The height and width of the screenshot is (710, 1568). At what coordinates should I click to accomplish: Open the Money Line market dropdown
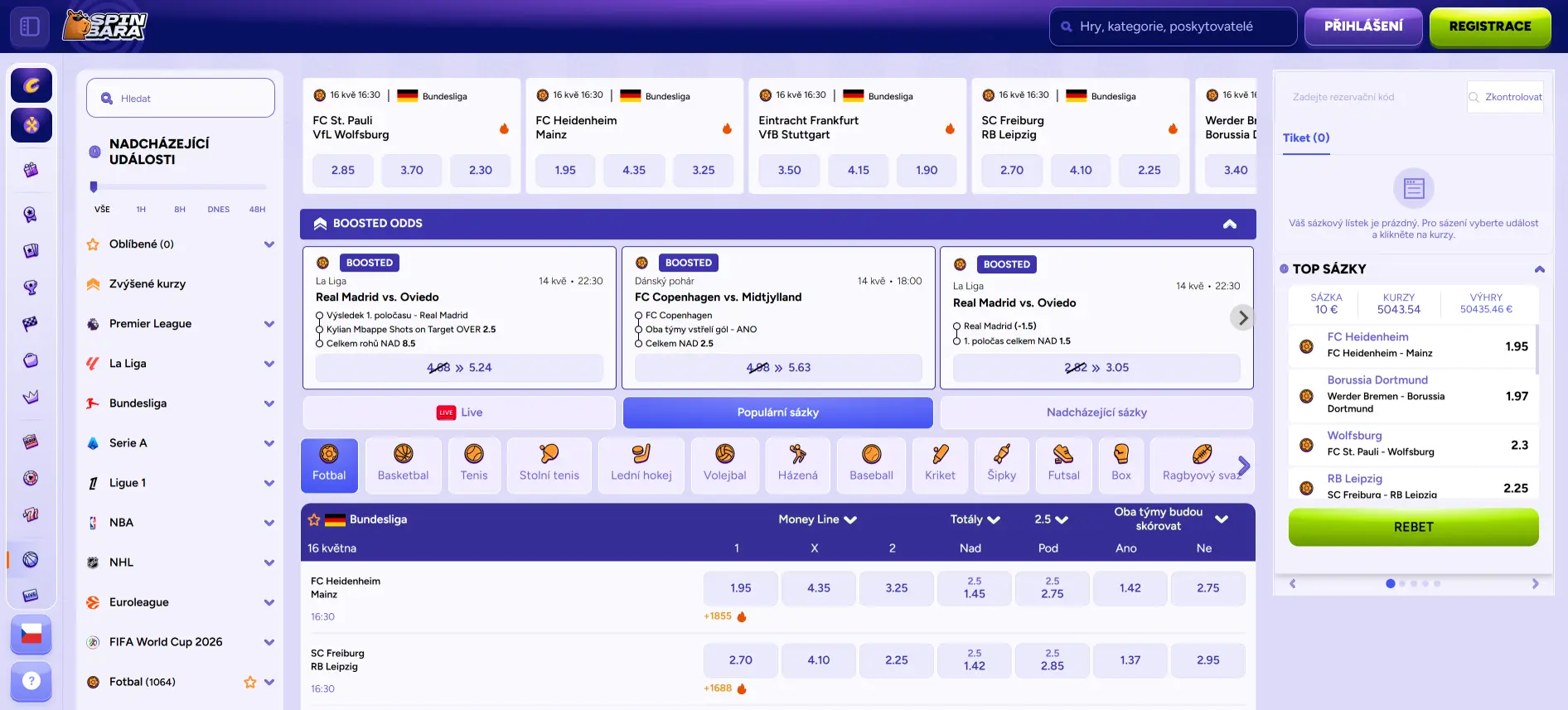[818, 519]
